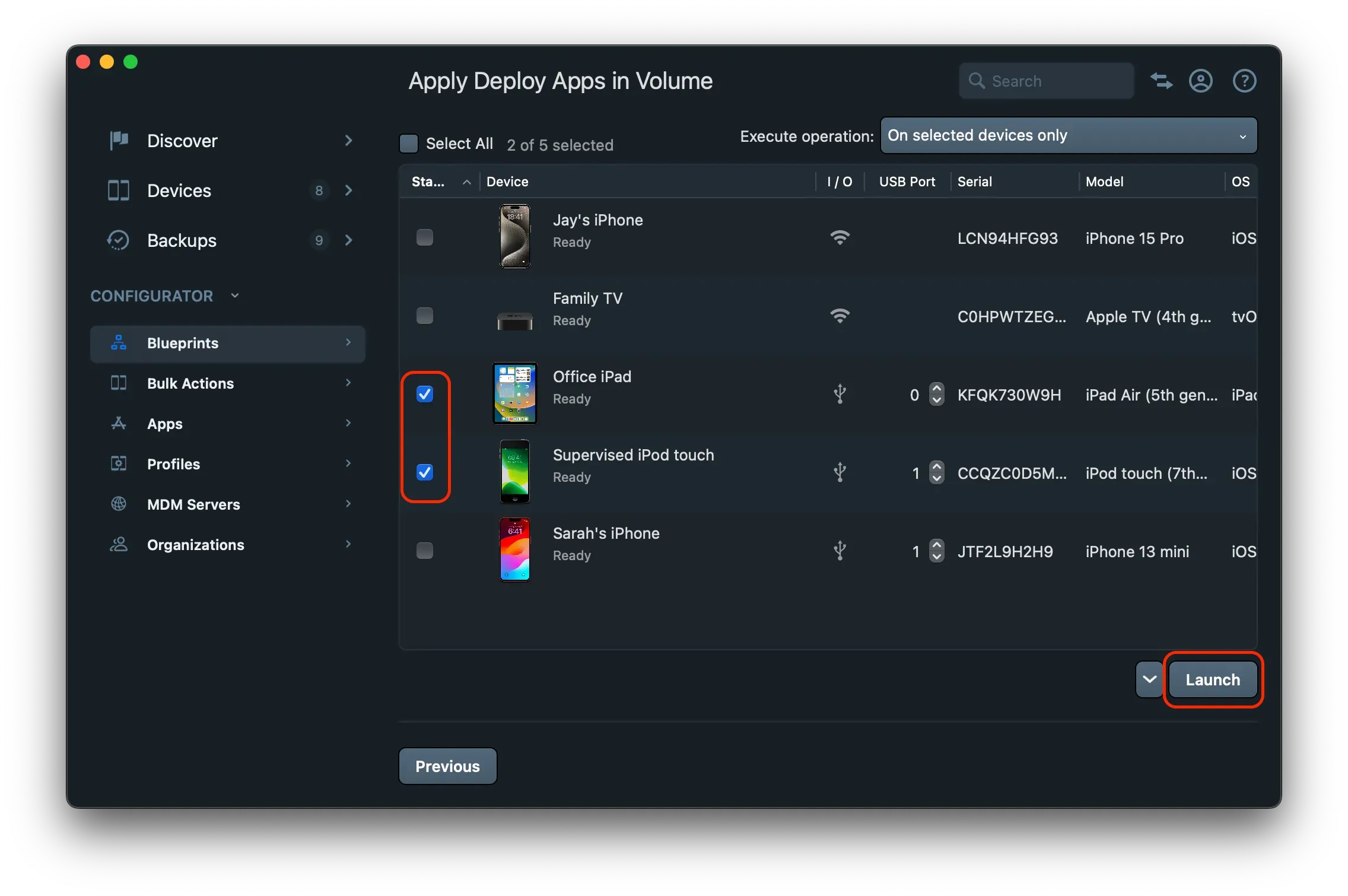The width and height of the screenshot is (1348, 896).
Task: Open the Discover section icon
Action: [118, 141]
